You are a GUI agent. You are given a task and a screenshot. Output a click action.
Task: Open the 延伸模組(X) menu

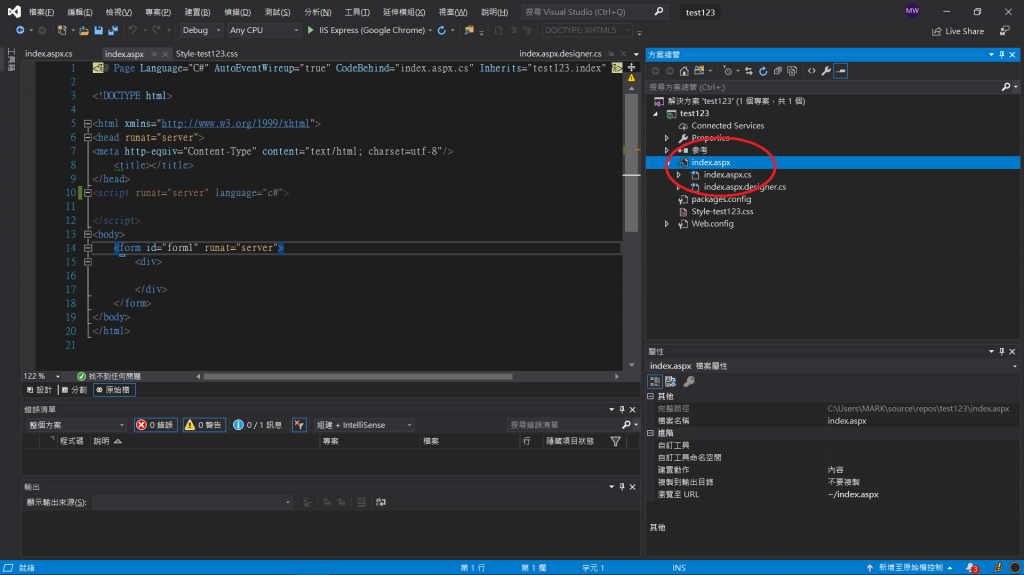404,12
